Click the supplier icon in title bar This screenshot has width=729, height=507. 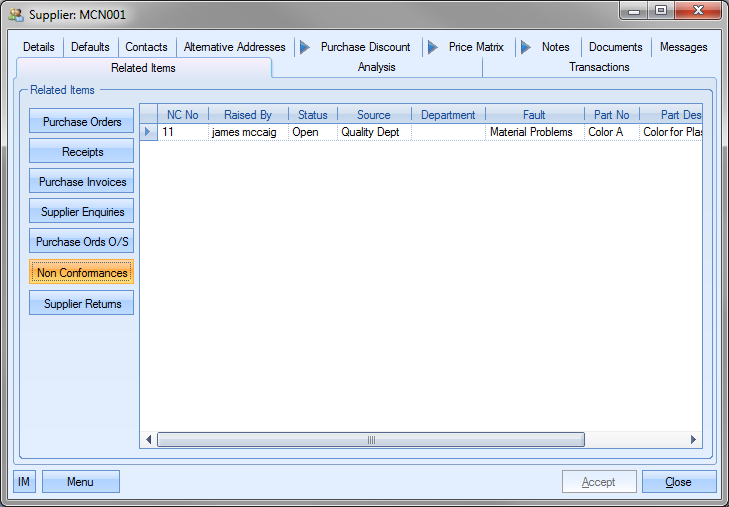pyautogui.click(x=16, y=14)
